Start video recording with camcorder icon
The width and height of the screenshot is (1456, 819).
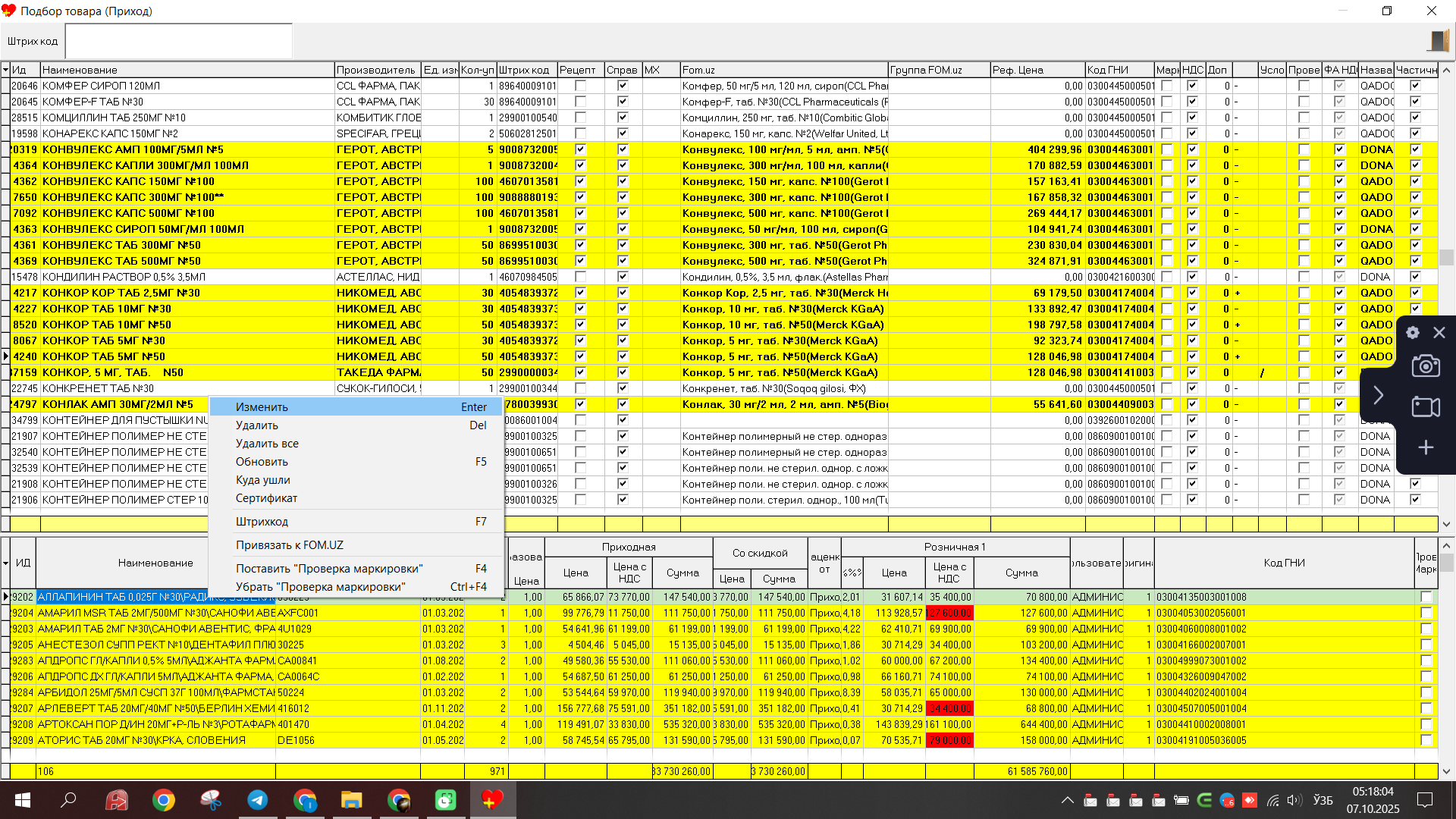click(x=1426, y=407)
